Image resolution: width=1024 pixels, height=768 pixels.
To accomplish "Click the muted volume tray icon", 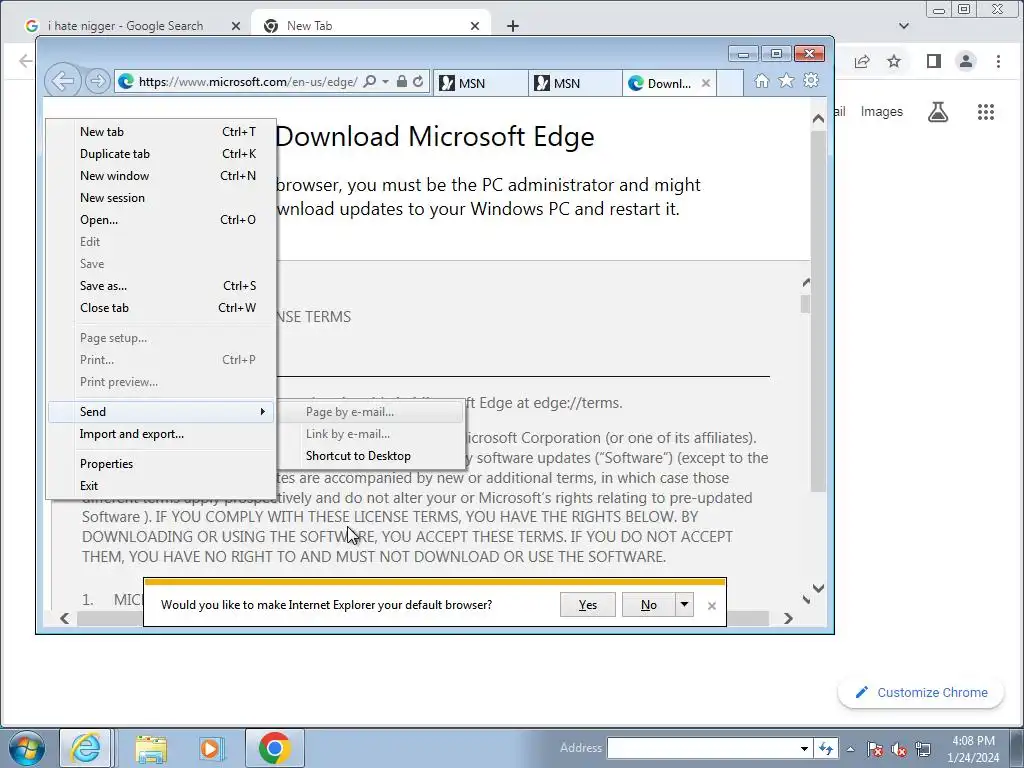I will pyautogui.click(x=899, y=749).
